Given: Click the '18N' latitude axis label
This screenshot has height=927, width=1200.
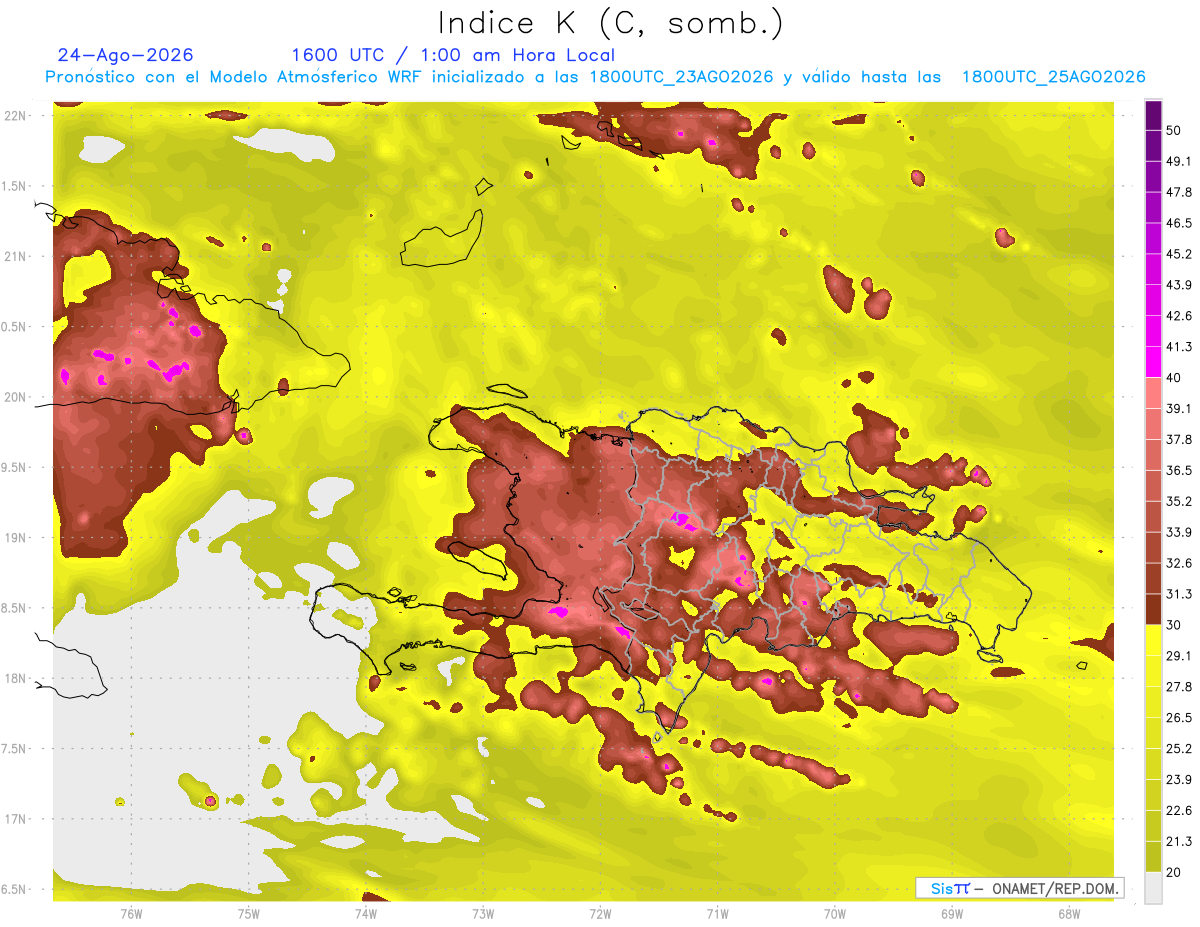Looking at the screenshot, I should (15, 679).
